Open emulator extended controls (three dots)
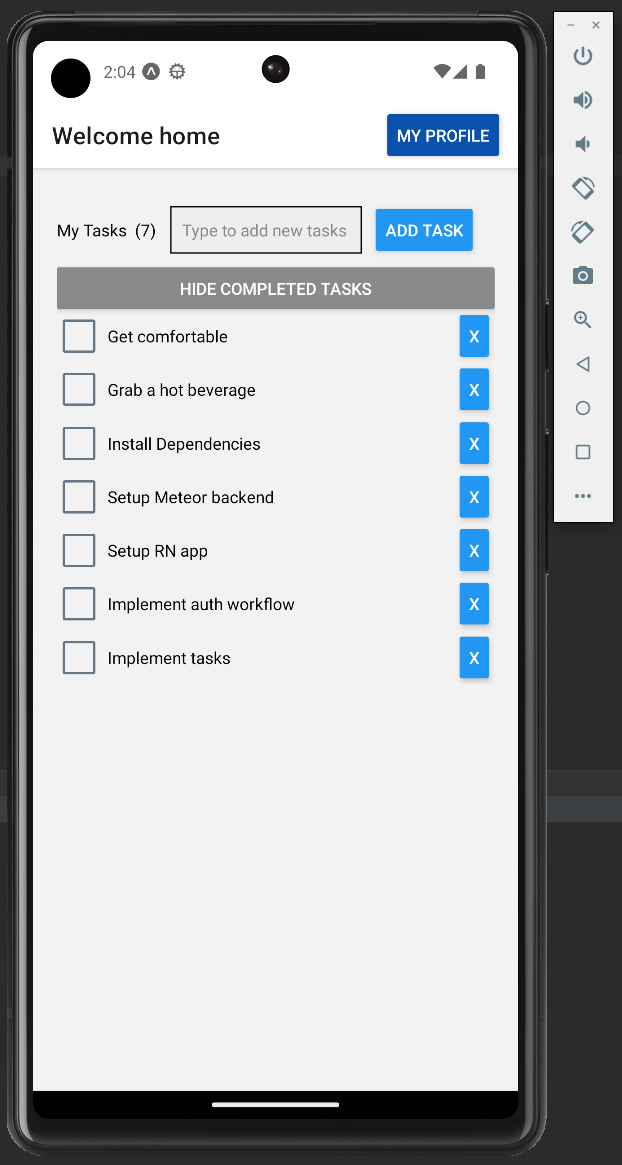622x1165 pixels. click(x=583, y=496)
